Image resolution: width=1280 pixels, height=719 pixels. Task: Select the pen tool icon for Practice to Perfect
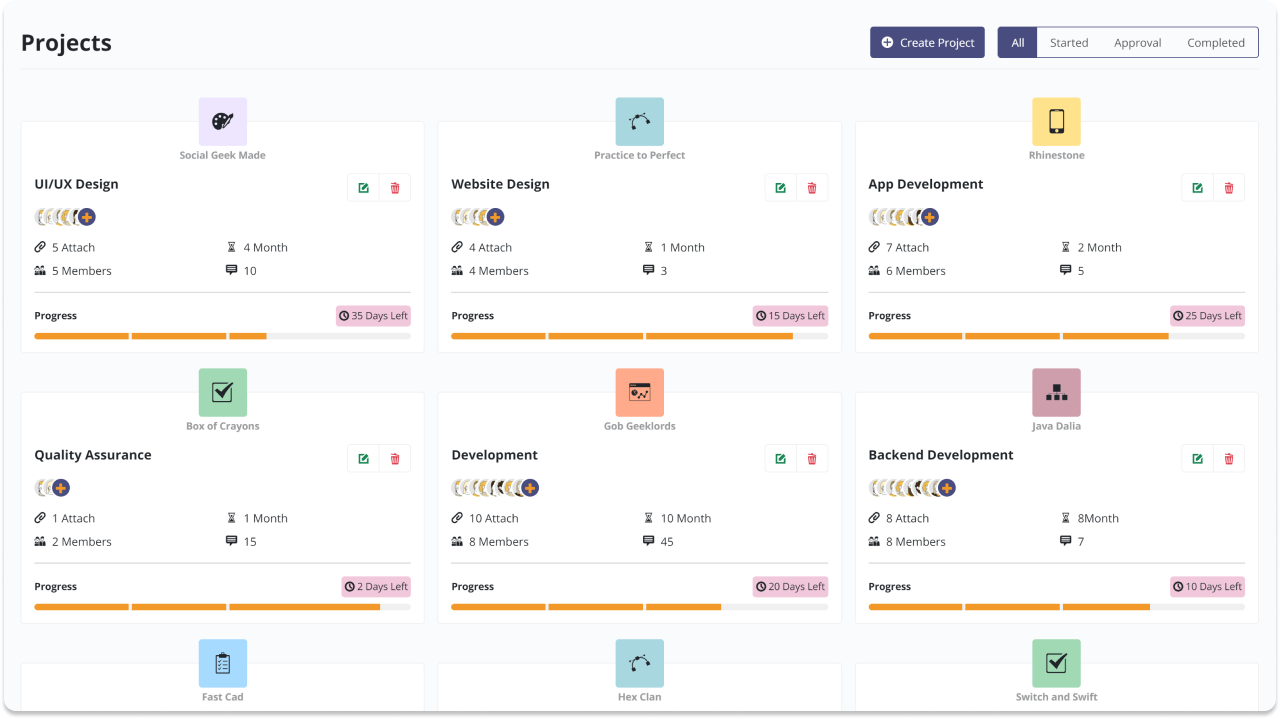(x=639, y=120)
